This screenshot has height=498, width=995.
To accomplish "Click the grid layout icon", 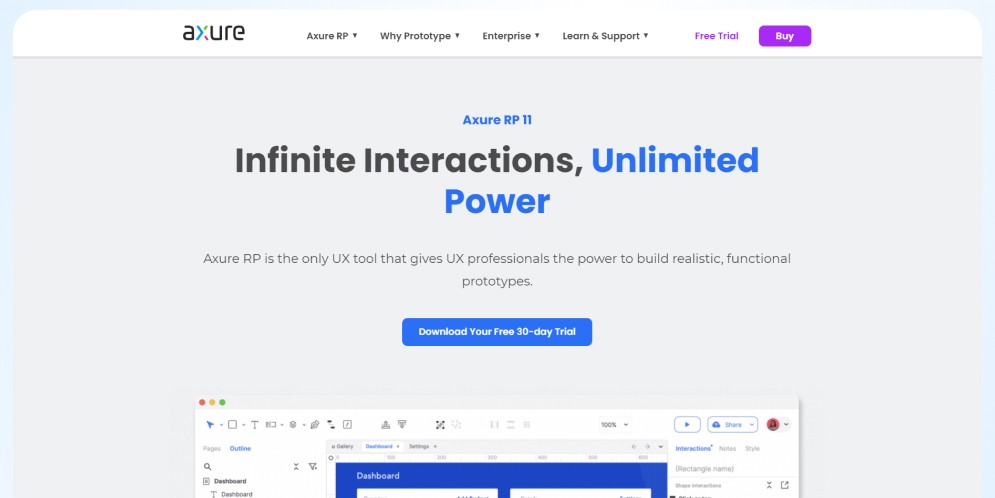I will [527, 424].
